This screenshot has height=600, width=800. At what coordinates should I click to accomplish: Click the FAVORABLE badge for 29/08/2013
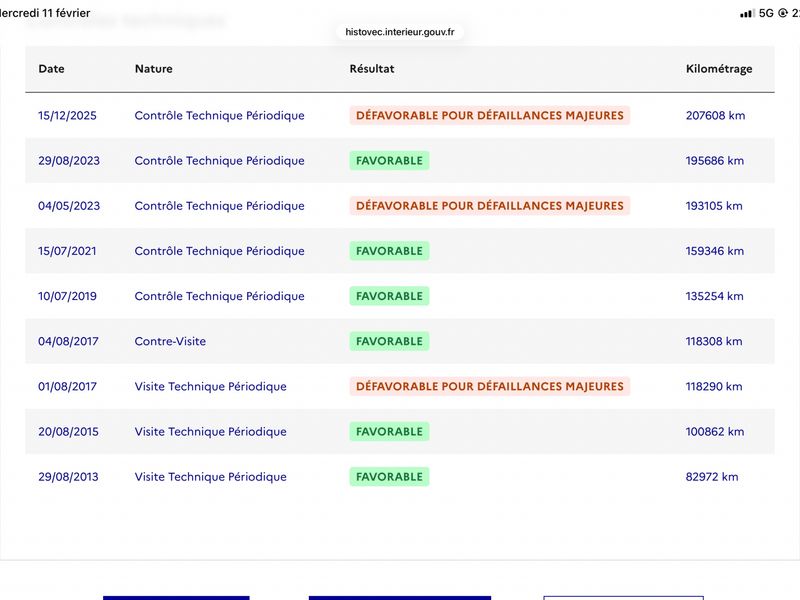[x=389, y=477]
